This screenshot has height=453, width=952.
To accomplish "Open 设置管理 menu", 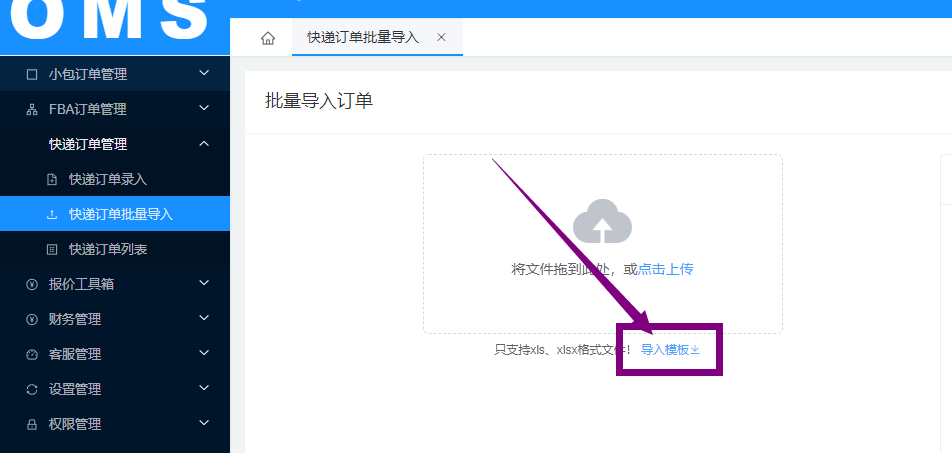I will pos(115,389).
